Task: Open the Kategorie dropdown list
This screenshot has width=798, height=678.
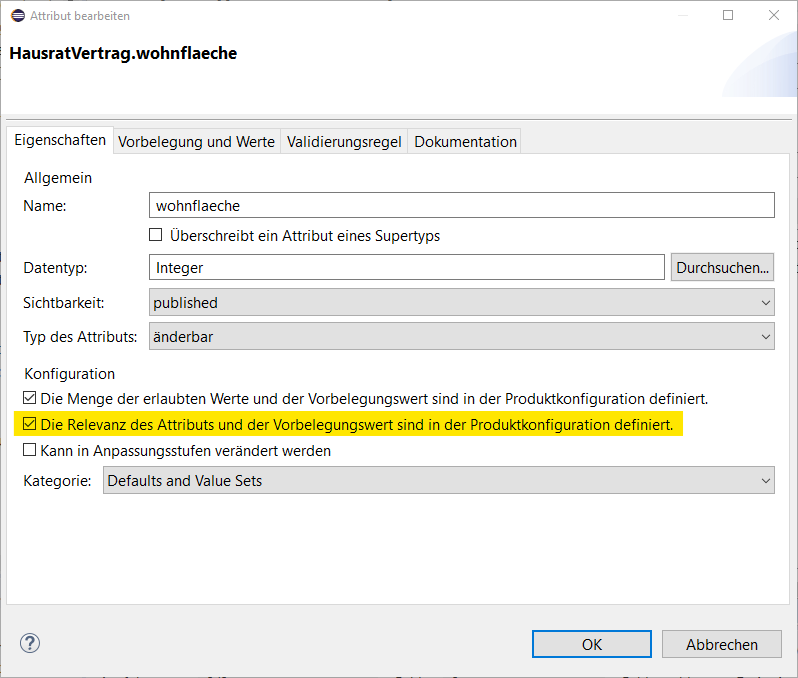Action: (x=438, y=481)
